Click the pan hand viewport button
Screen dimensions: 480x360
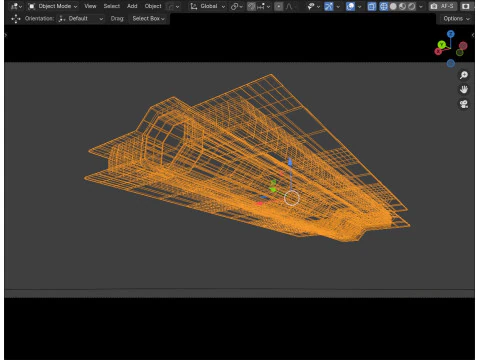pyautogui.click(x=464, y=90)
